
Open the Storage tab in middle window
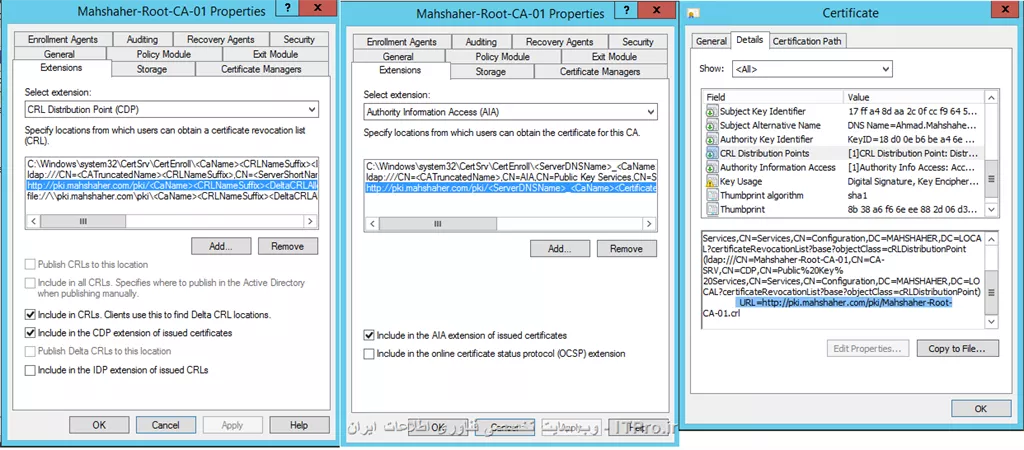point(490,72)
